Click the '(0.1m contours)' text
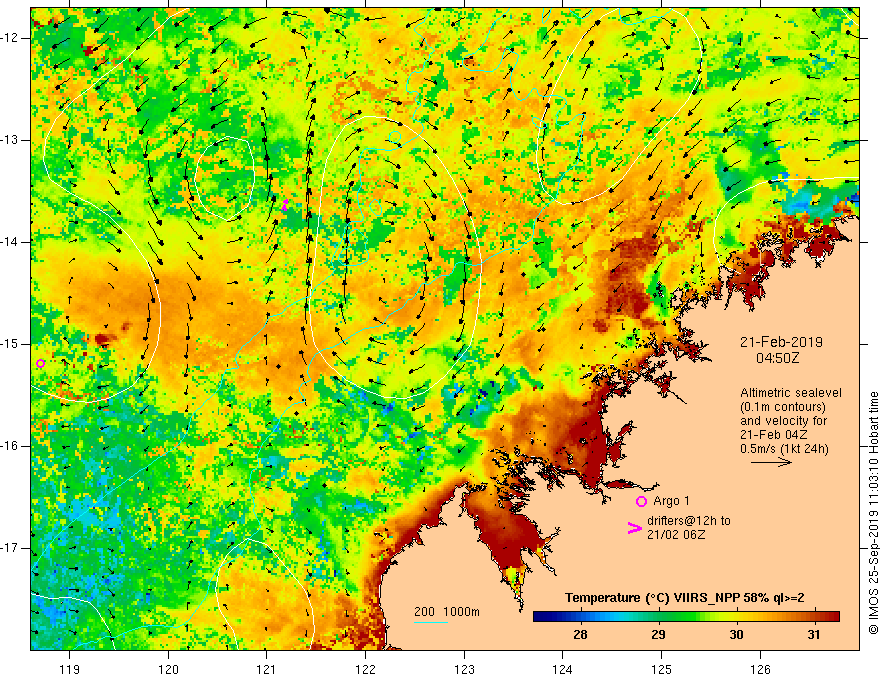Image resolution: width=880 pixels, height=680 pixels. pyautogui.click(x=783, y=407)
